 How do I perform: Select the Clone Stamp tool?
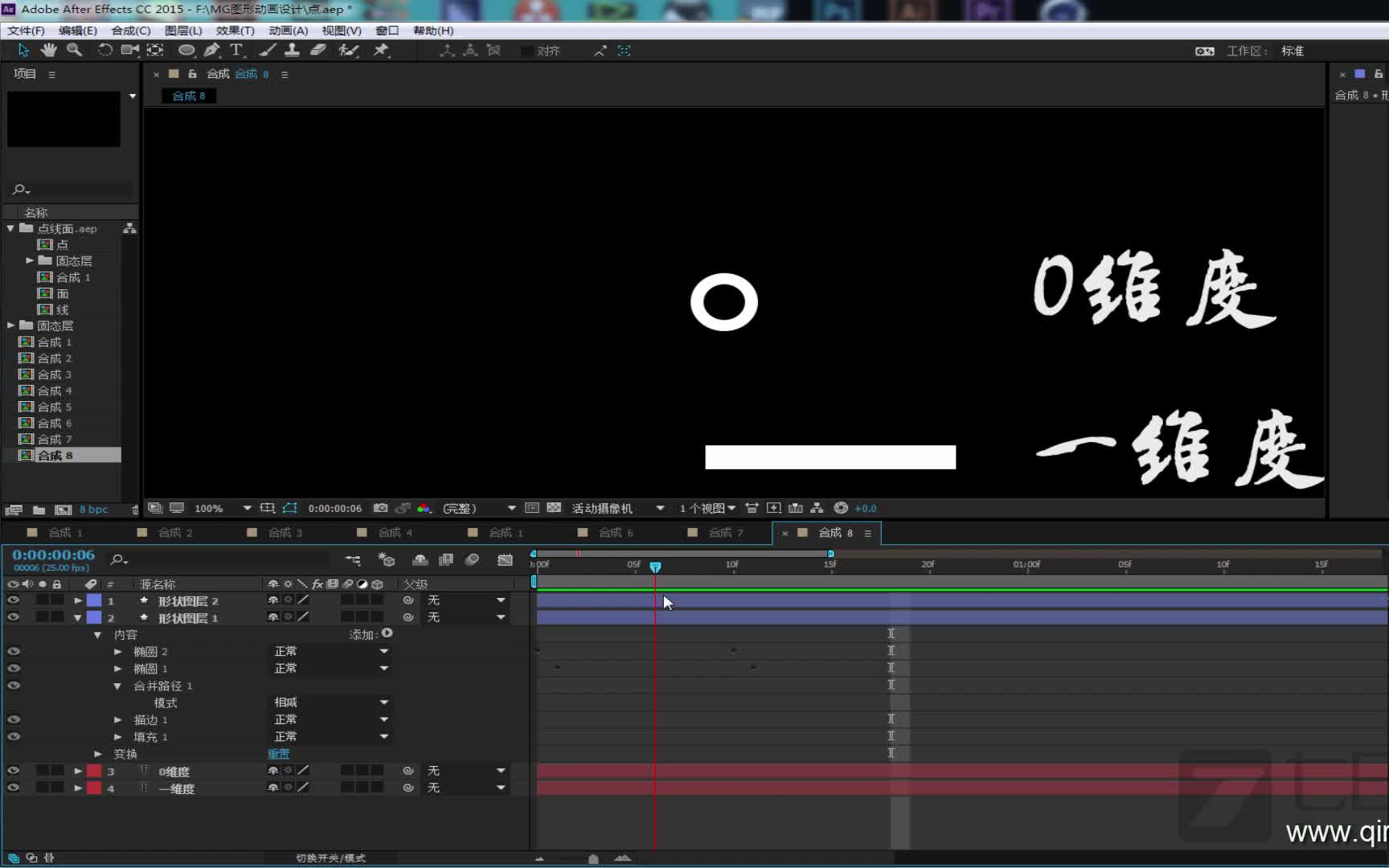(293, 50)
